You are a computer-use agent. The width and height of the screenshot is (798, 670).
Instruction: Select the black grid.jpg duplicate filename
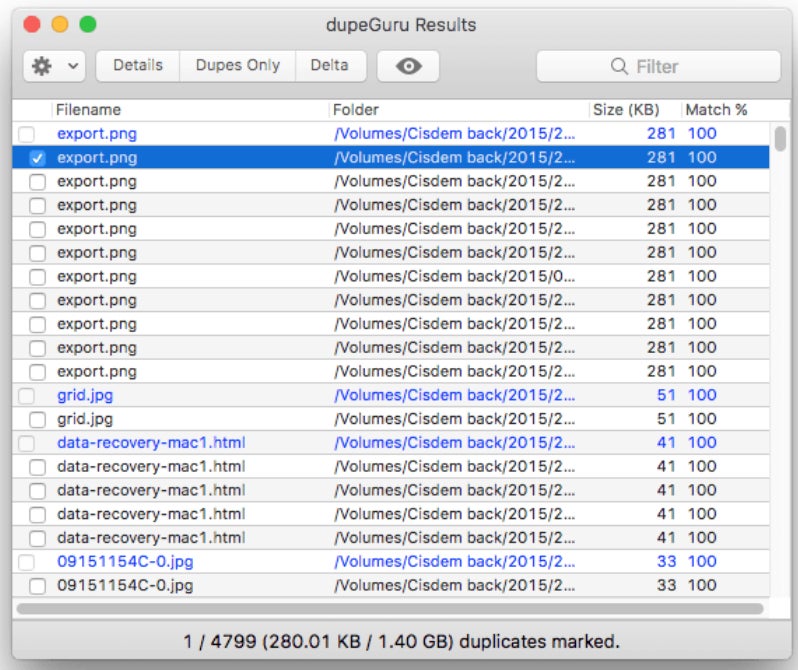(x=85, y=420)
